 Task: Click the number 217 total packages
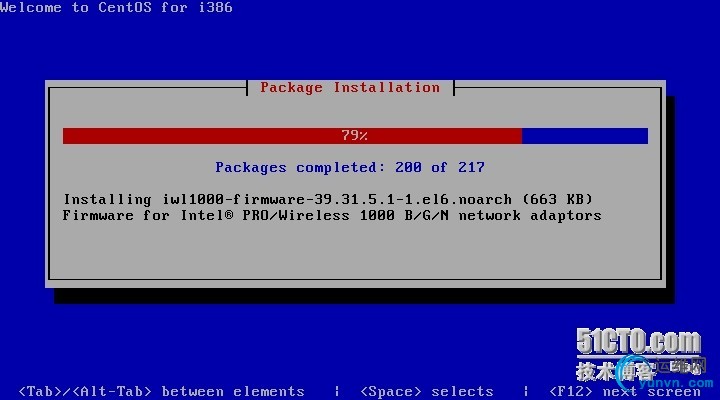(x=471, y=167)
